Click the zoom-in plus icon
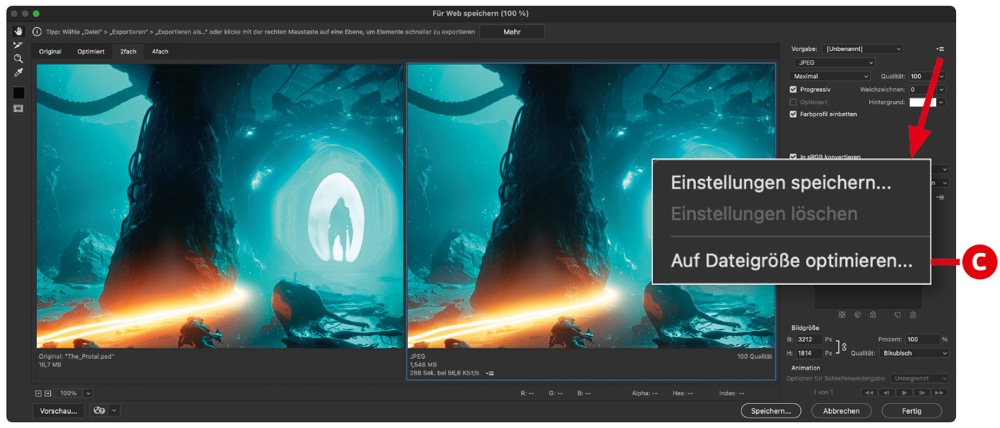This screenshot has height=428, width=1000. pos(49,393)
